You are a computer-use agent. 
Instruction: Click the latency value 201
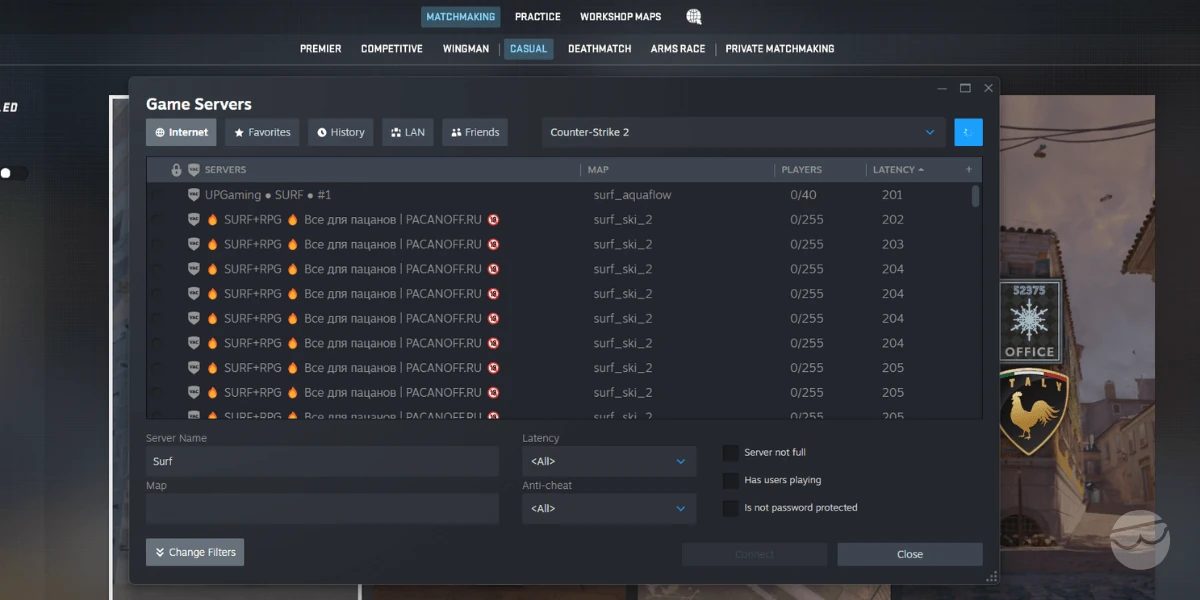(892, 195)
